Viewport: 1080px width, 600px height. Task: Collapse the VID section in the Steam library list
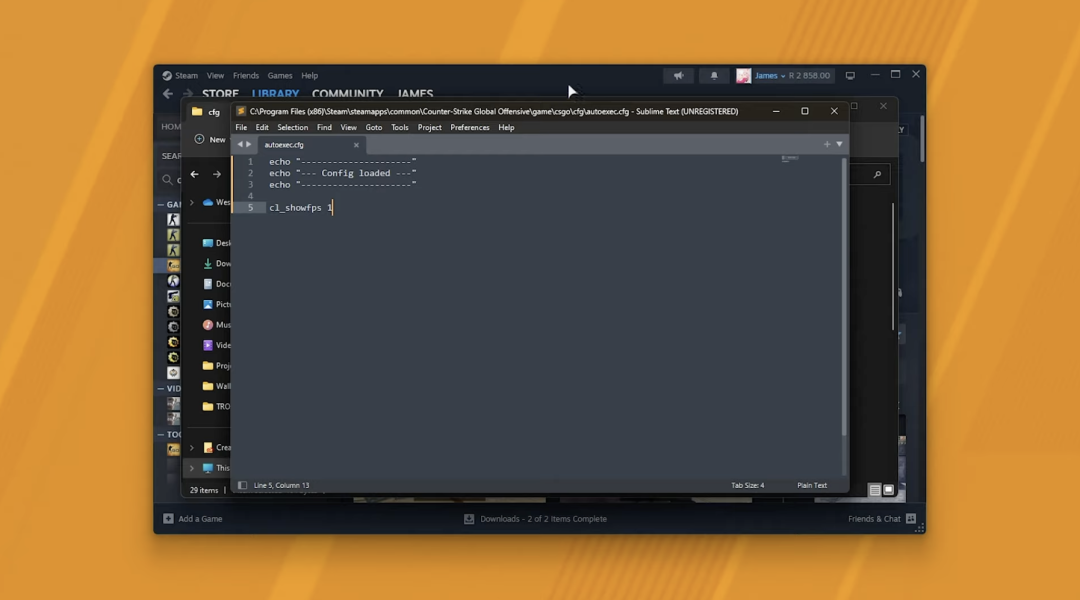pyautogui.click(x=160, y=389)
